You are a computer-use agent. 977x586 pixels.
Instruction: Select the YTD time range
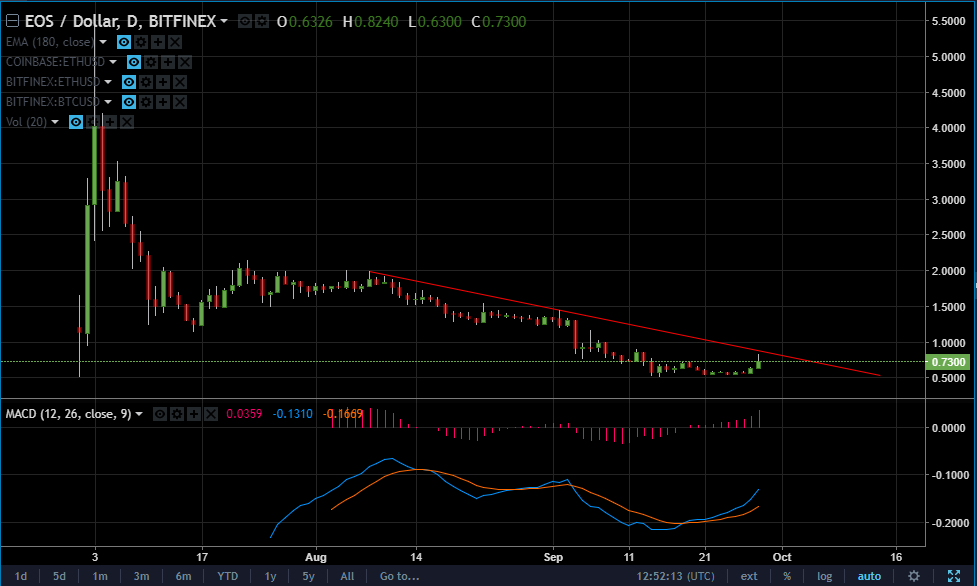tap(227, 576)
